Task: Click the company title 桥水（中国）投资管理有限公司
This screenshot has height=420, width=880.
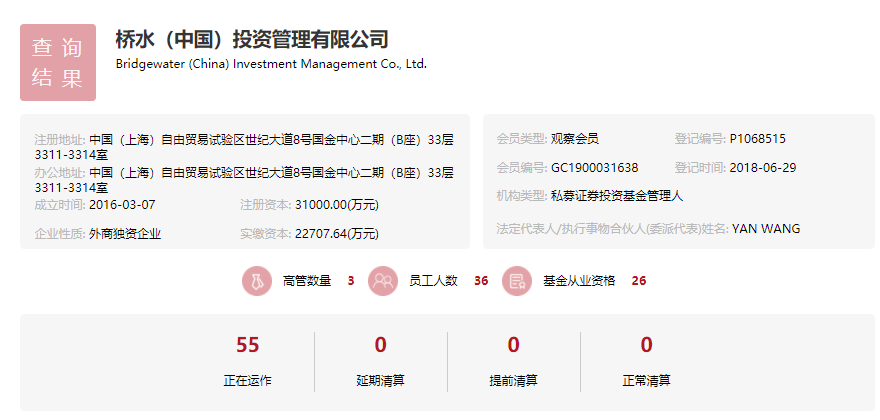Action: (251, 39)
